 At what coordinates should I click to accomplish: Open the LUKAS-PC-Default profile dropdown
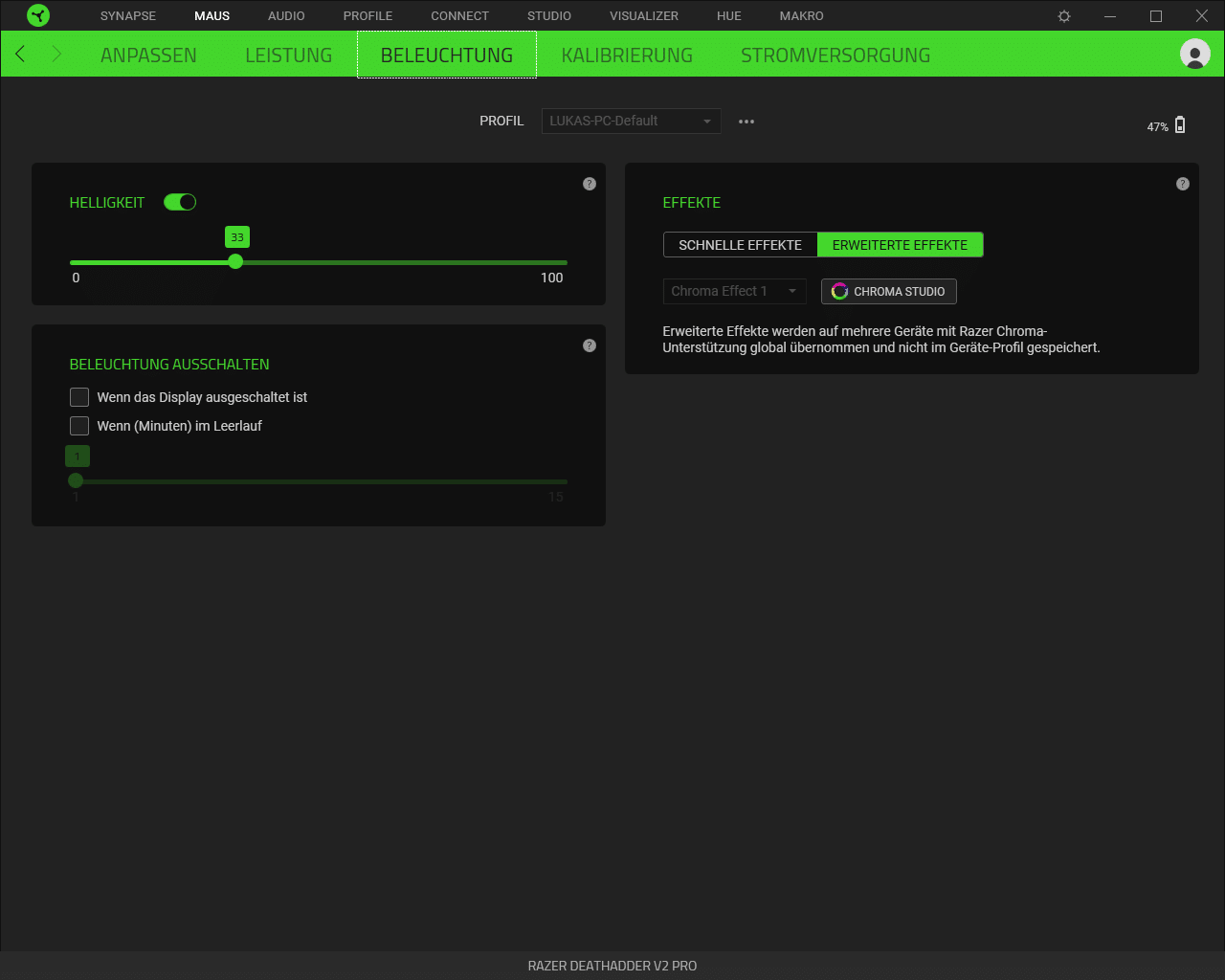click(x=631, y=122)
